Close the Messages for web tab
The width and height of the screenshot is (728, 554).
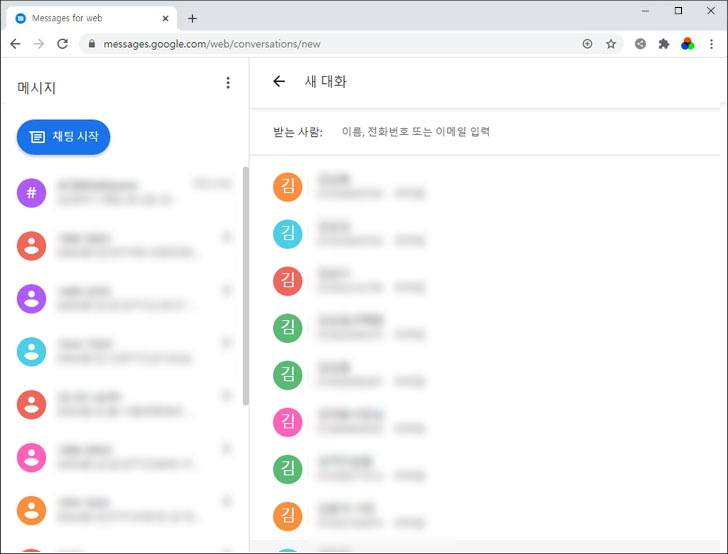pos(165,19)
